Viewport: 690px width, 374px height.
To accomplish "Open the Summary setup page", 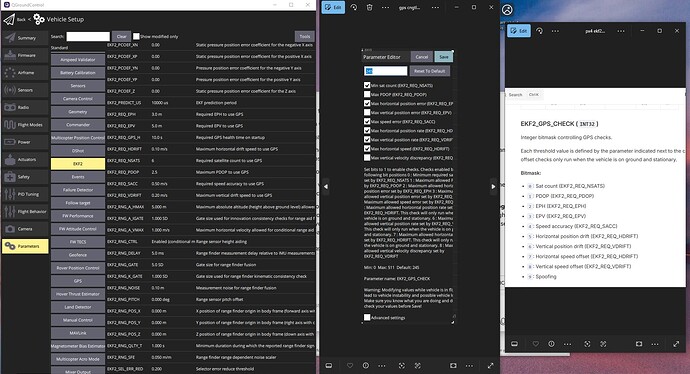I will coord(25,38).
